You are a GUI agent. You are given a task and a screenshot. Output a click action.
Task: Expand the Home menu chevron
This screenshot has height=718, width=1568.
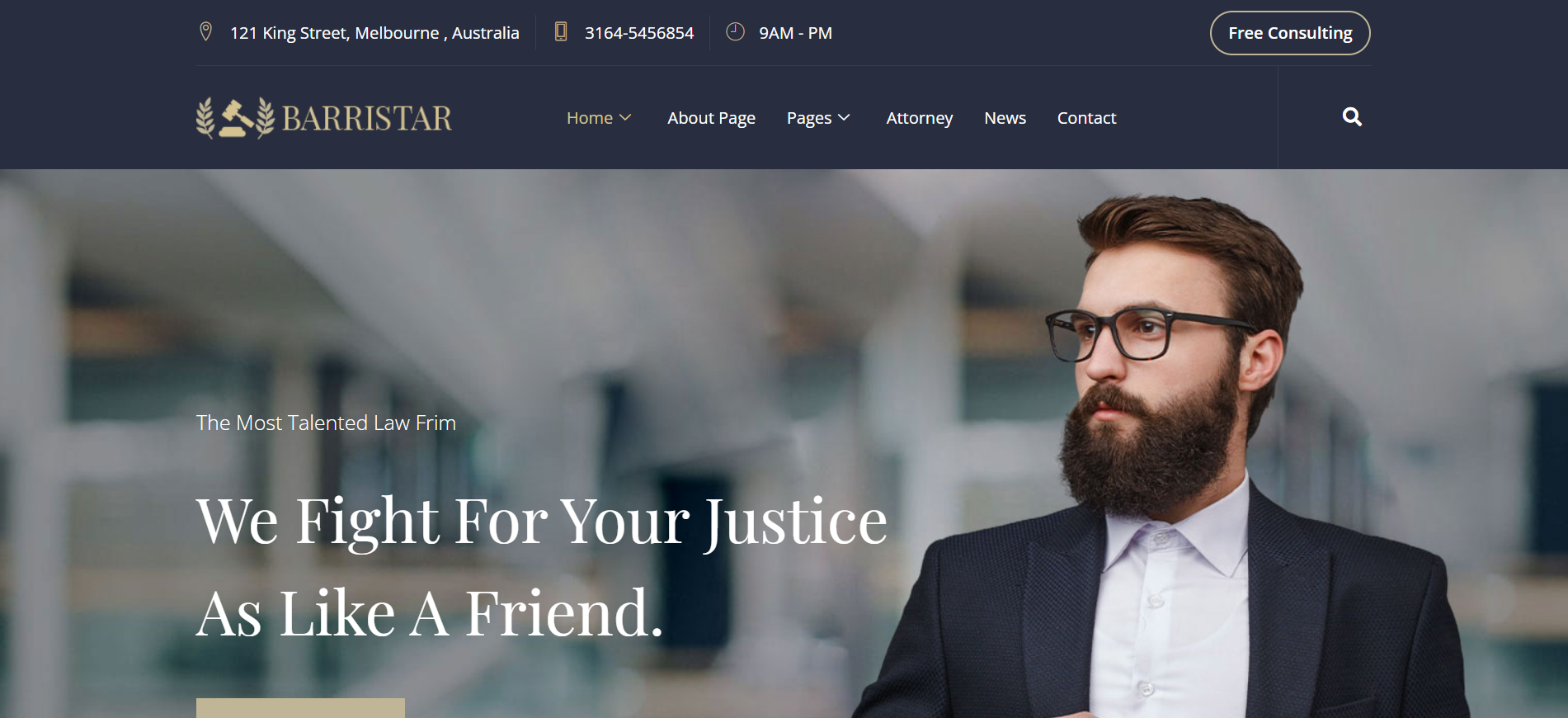[x=625, y=118]
